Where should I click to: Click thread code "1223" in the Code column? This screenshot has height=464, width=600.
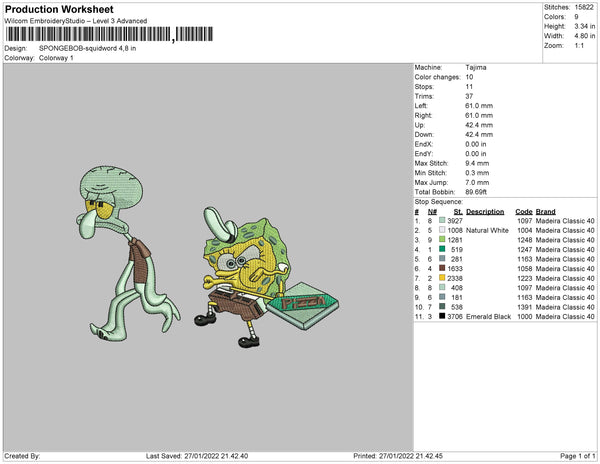pyautogui.click(x=525, y=278)
